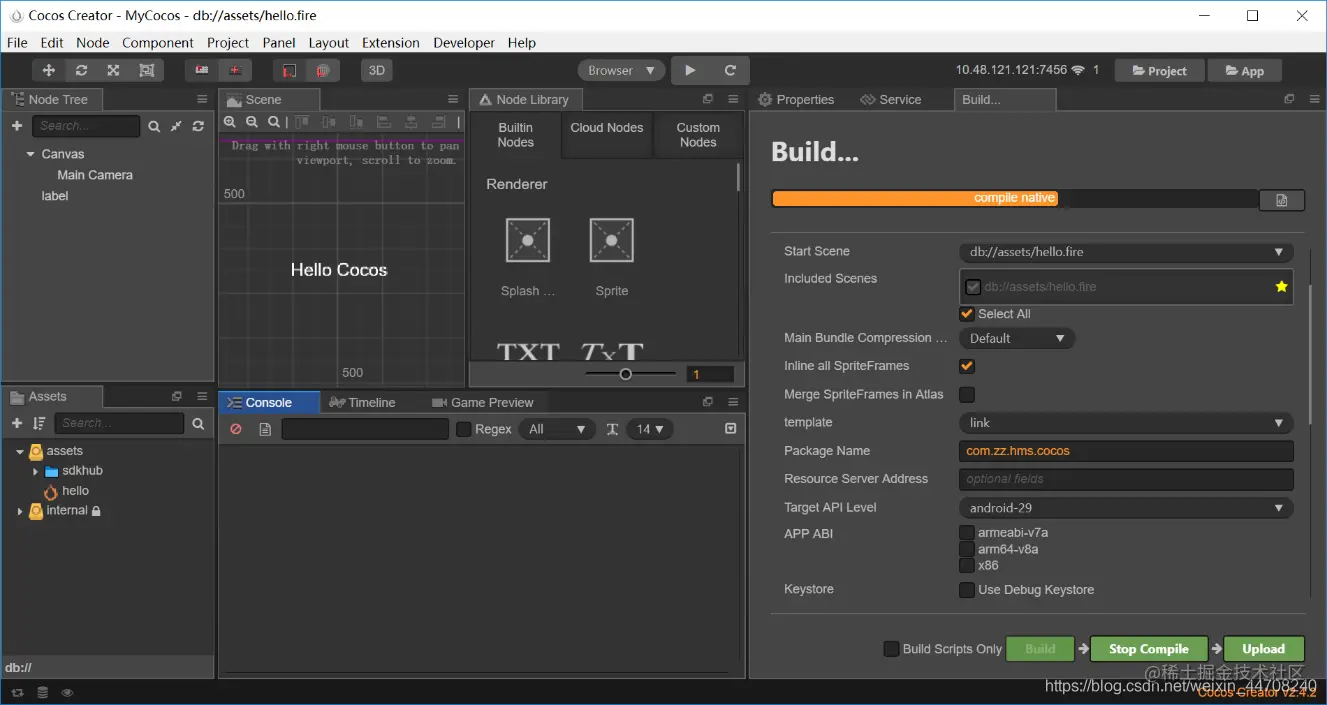Enable the armeabi-v7a ABI checkbox
The height and width of the screenshot is (705, 1327).
click(967, 532)
